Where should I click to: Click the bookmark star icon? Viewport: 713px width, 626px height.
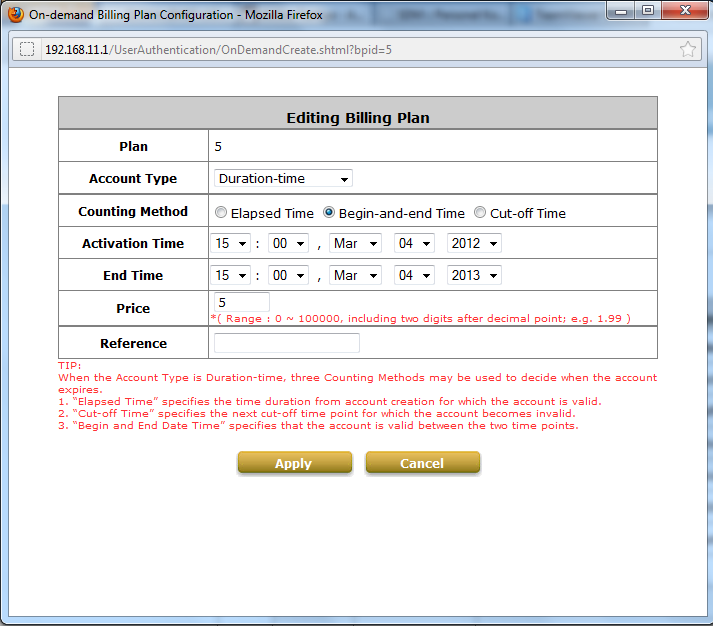[687, 49]
